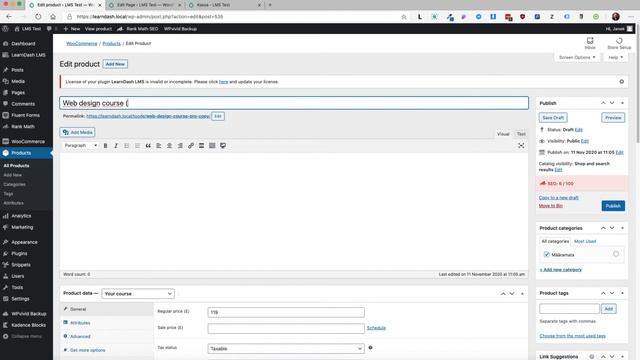Click Save Draft
This screenshot has height=360, width=640.
pos(553,118)
